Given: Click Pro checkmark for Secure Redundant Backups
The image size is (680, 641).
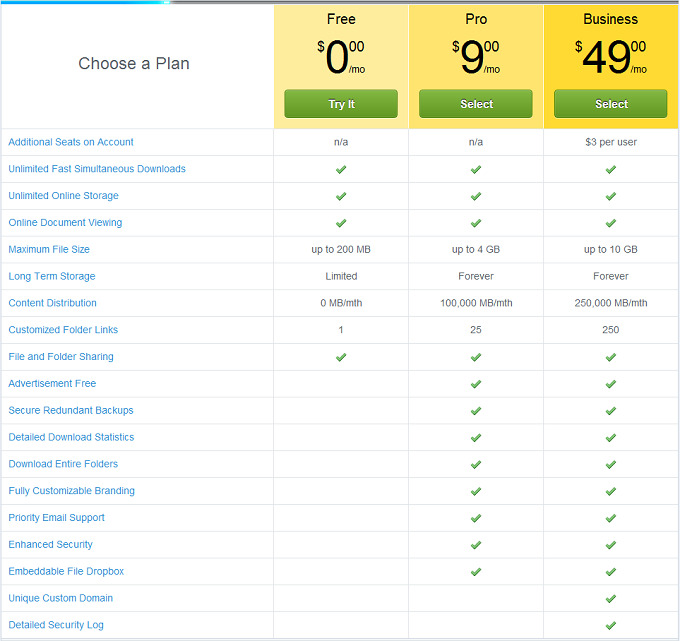Looking at the screenshot, I should point(476,411).
